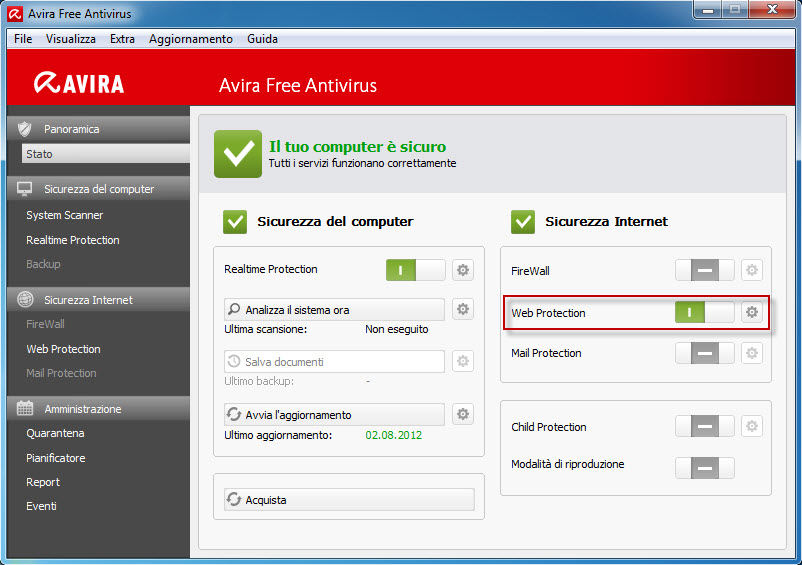Screen dimensions: 802x565
Task: Toggle the FireWall switch
Action: 705,270
